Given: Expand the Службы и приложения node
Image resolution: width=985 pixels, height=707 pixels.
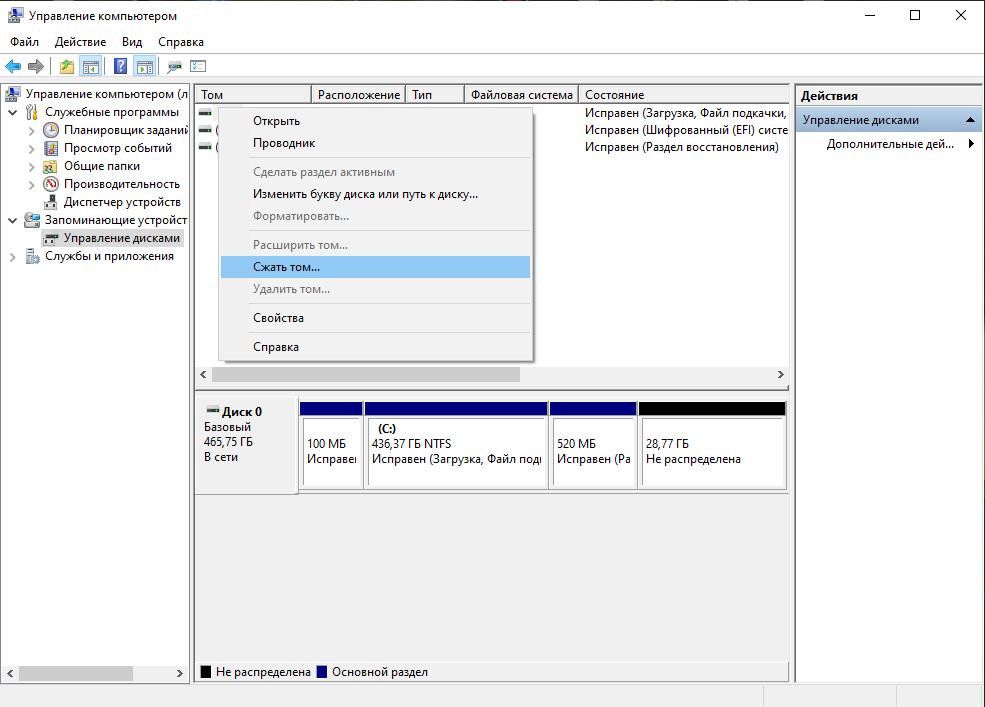Looking at the screenshot, I should [13, 256].
